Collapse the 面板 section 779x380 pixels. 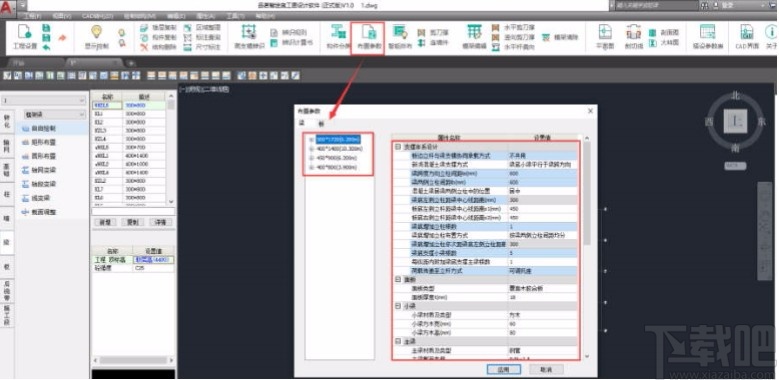398,280
